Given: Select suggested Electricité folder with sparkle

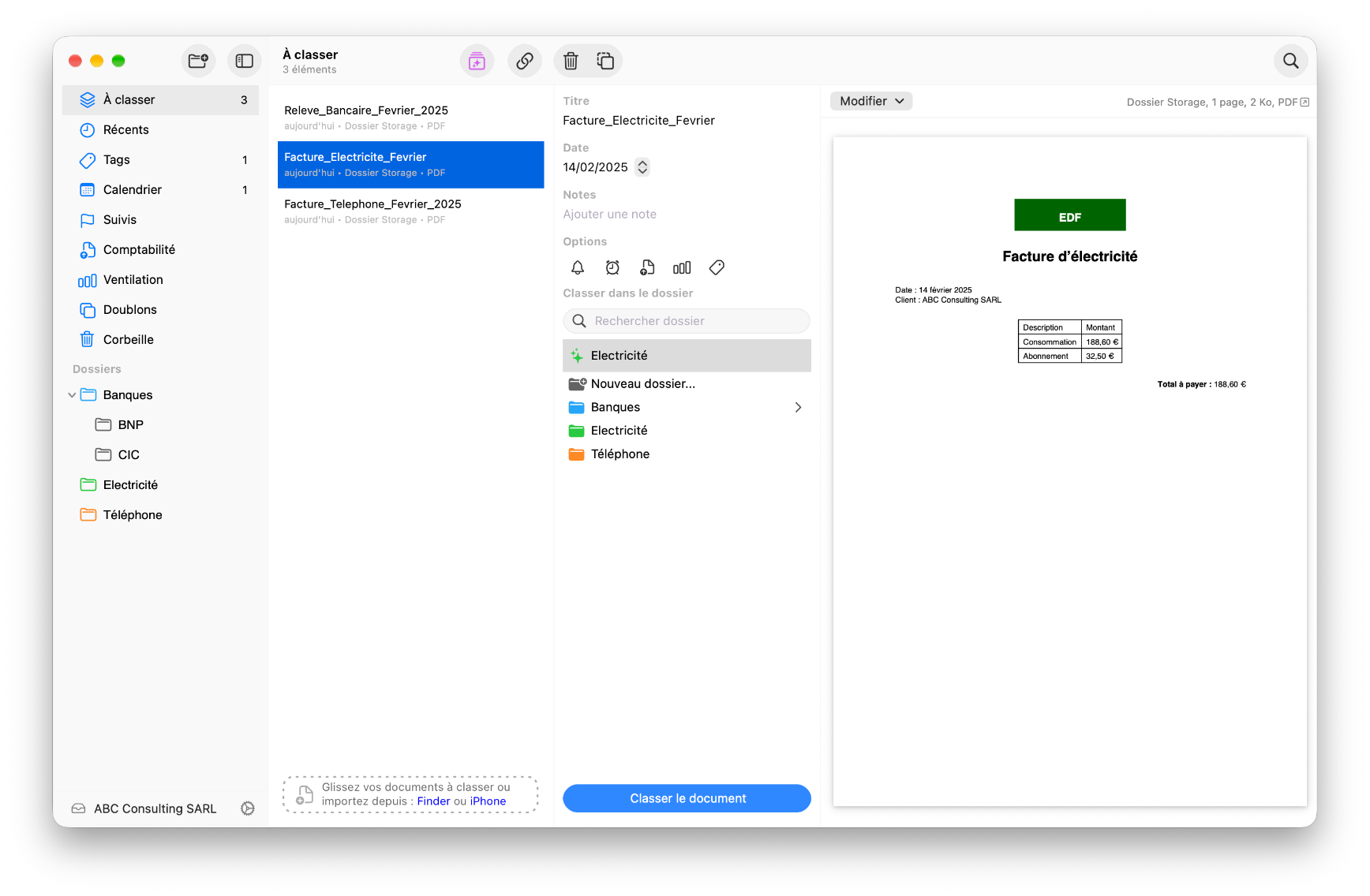Looking at the screenshot, I should pos(687,356).
